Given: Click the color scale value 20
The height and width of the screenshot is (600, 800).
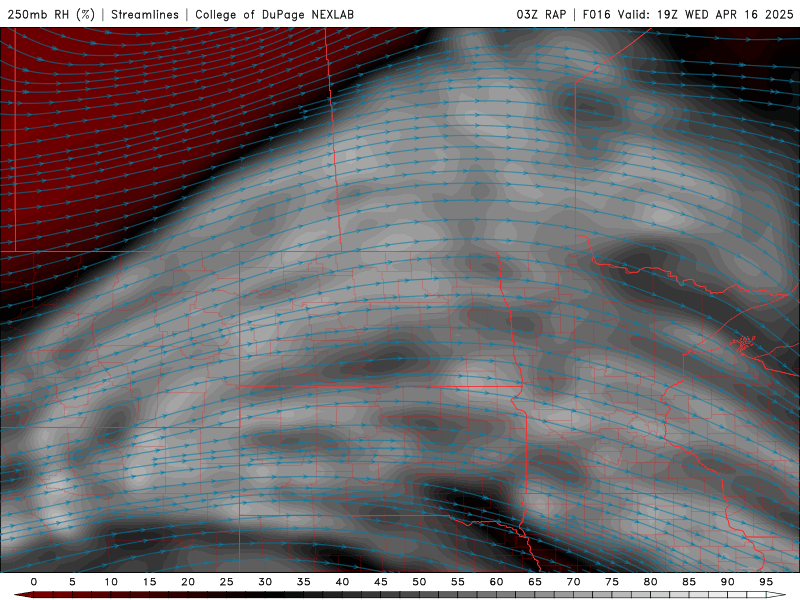Looking at the screenshot, I should [188, 582].
